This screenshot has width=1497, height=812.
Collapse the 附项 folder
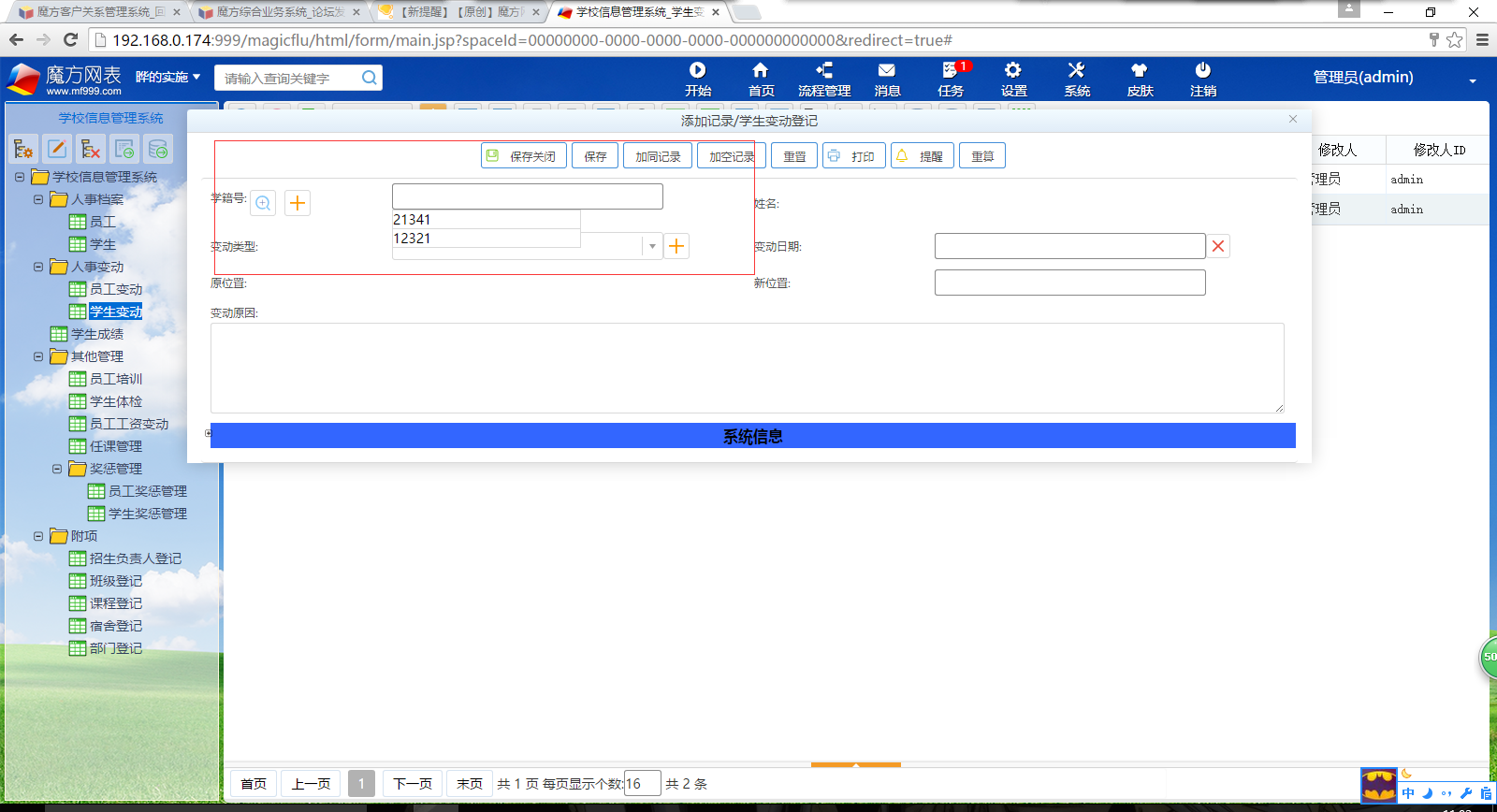[37, 536]
